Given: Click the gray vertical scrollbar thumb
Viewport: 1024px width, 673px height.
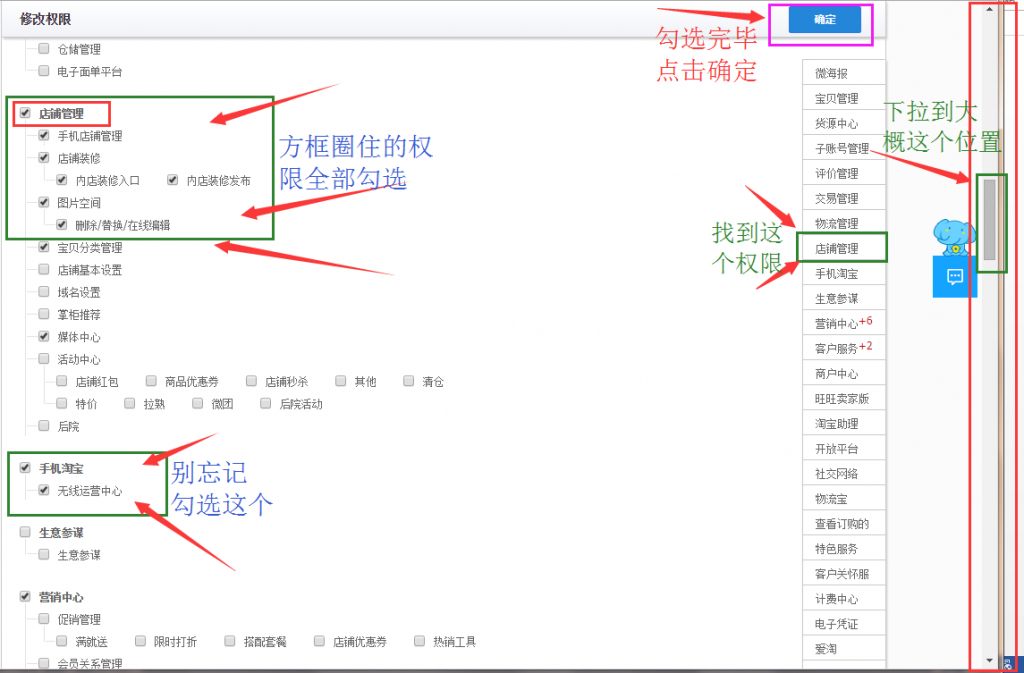Looking at the screenshot, I should click(x=989, y=219).
